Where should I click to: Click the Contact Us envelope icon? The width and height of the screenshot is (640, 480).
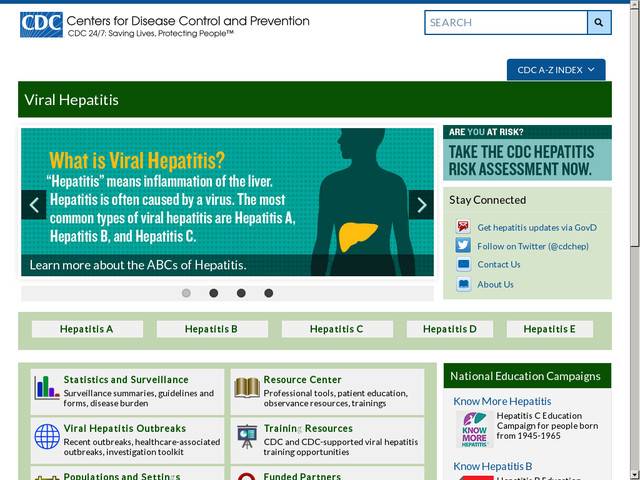(x=463, y=264)
